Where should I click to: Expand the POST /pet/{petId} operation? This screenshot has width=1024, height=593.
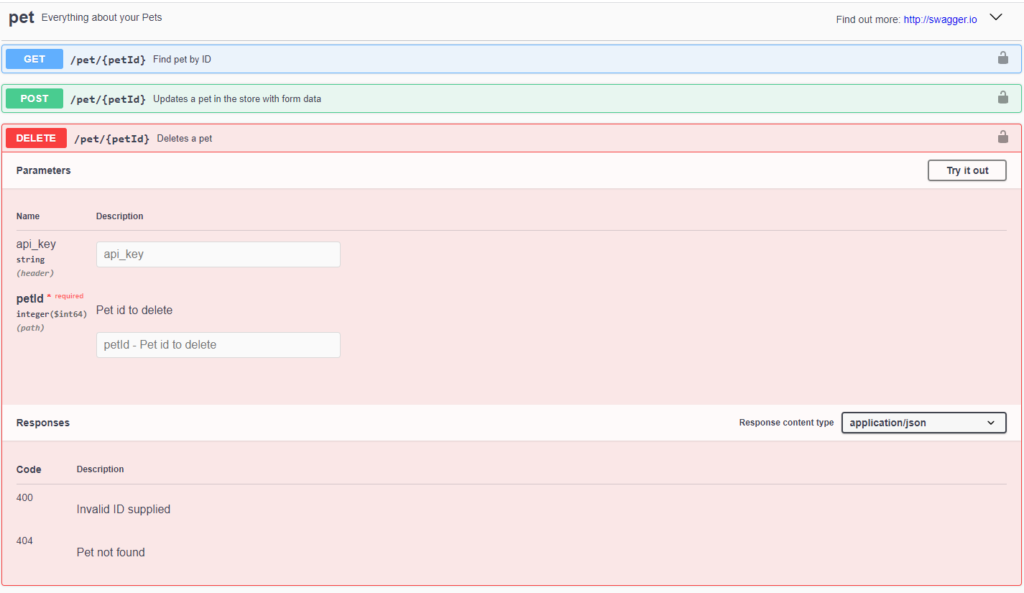click(x=109, y=99)
